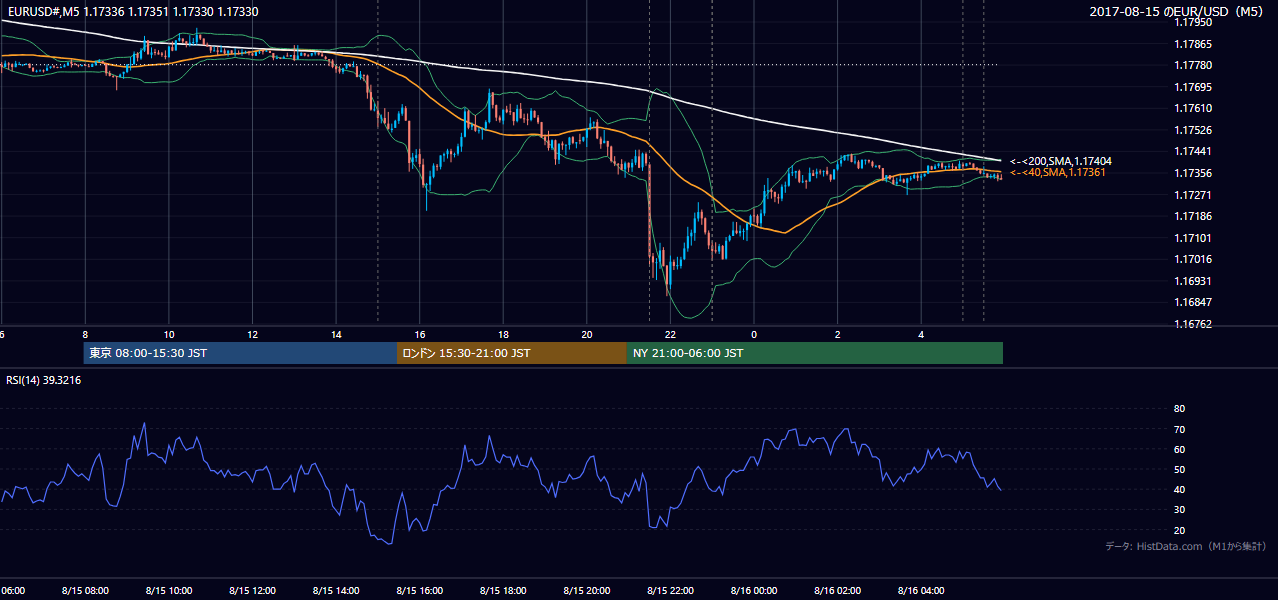Click price axis label 1.17016
The width and height of the screenshot is (1278, 600).
[x=1193, y=259]
